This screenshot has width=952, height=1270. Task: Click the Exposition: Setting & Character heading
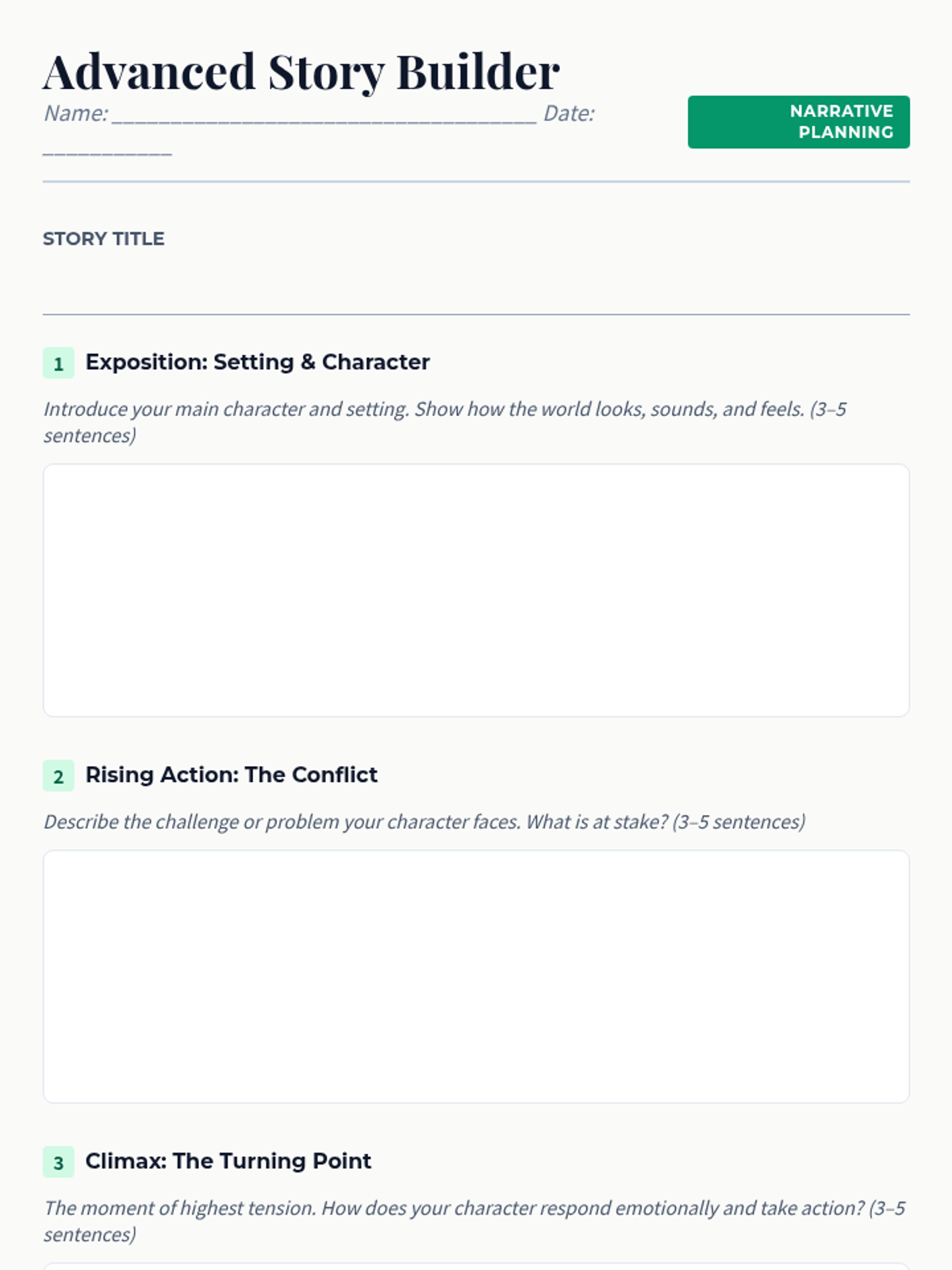point(257,362)
